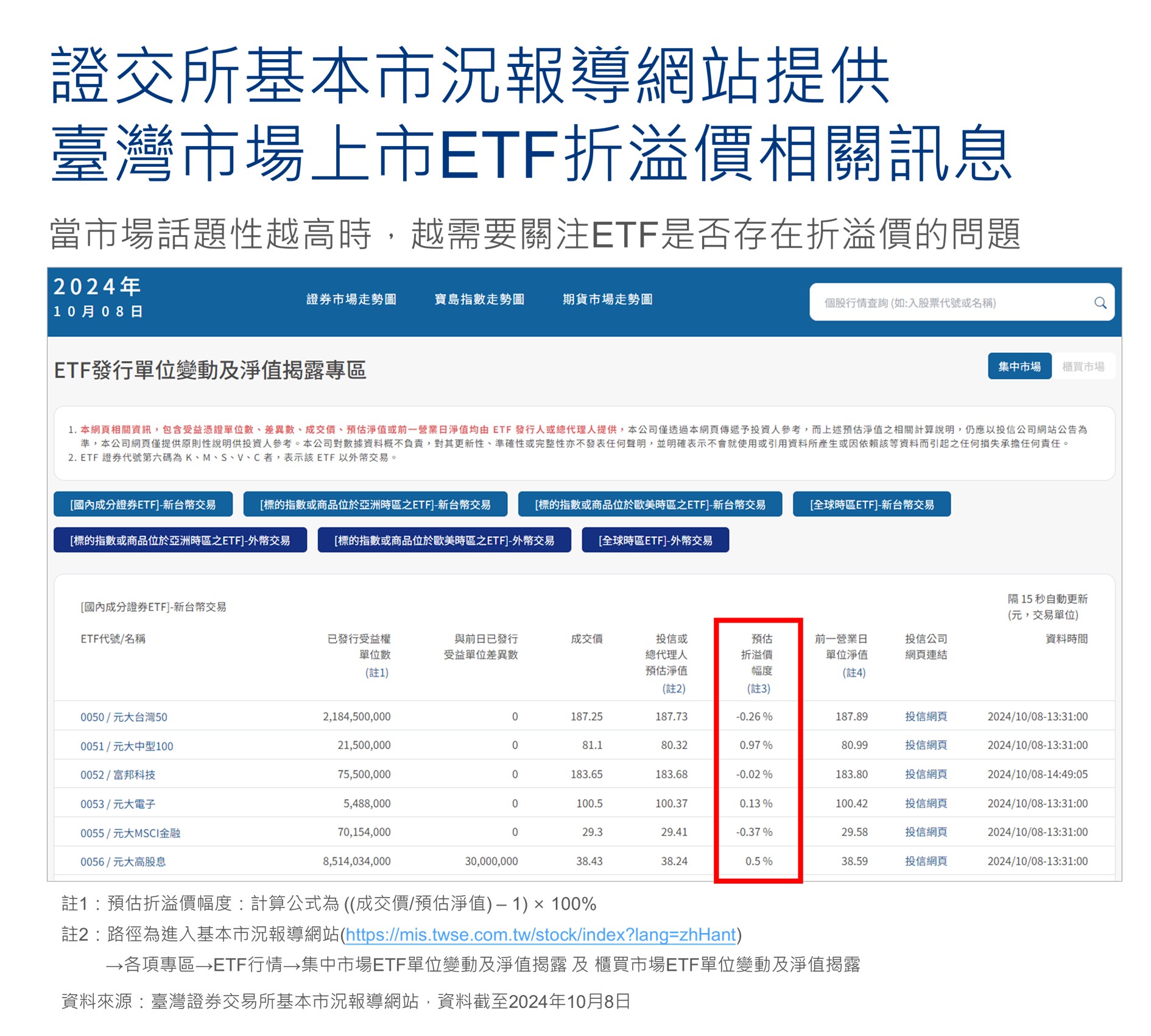Select [全球時區ETF]-新台幣交易 button
This screenshot has height=1036, width=1151.
[x=871, y=504]
